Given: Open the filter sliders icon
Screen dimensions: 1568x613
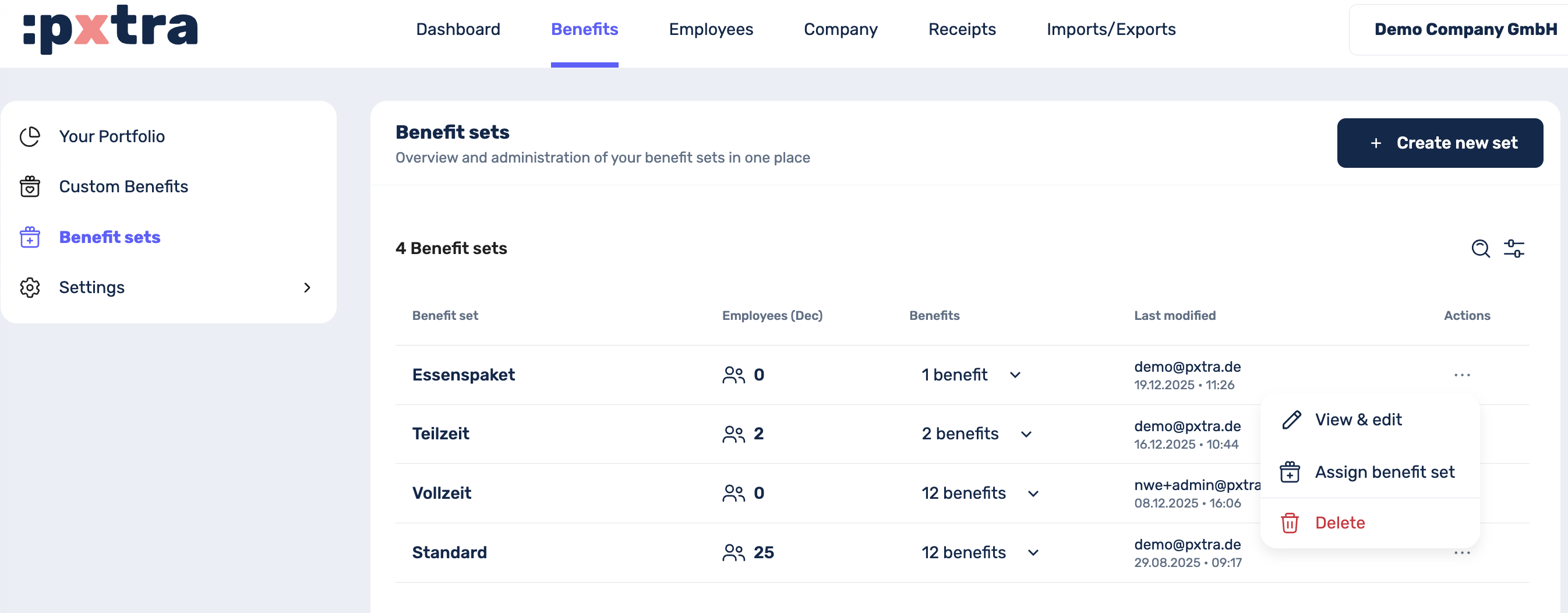Looking at the screenshot, I should (1514, 248).
